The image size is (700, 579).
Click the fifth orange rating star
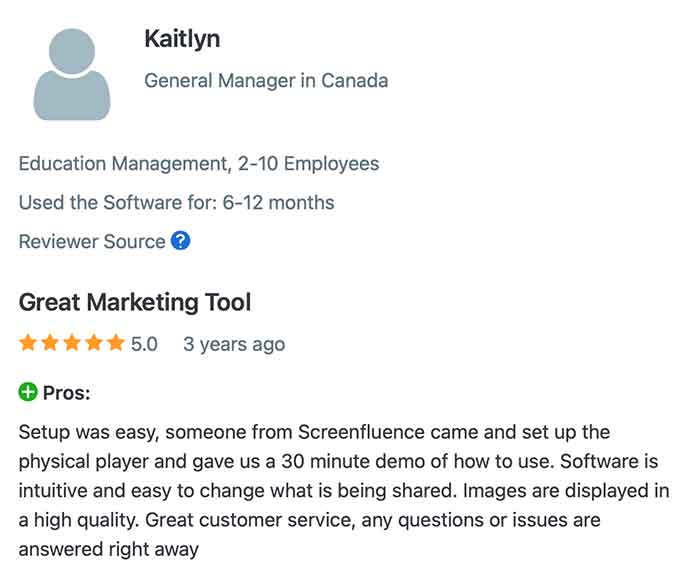click(x=117, y=344)
